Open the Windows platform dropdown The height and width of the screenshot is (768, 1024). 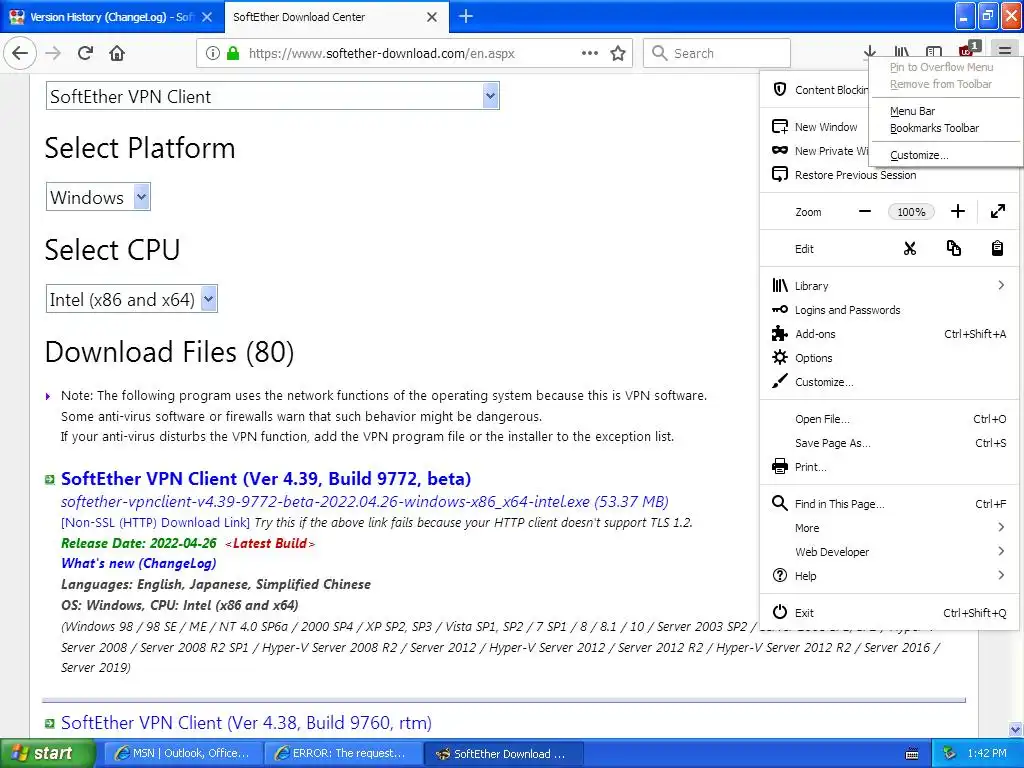98,197
